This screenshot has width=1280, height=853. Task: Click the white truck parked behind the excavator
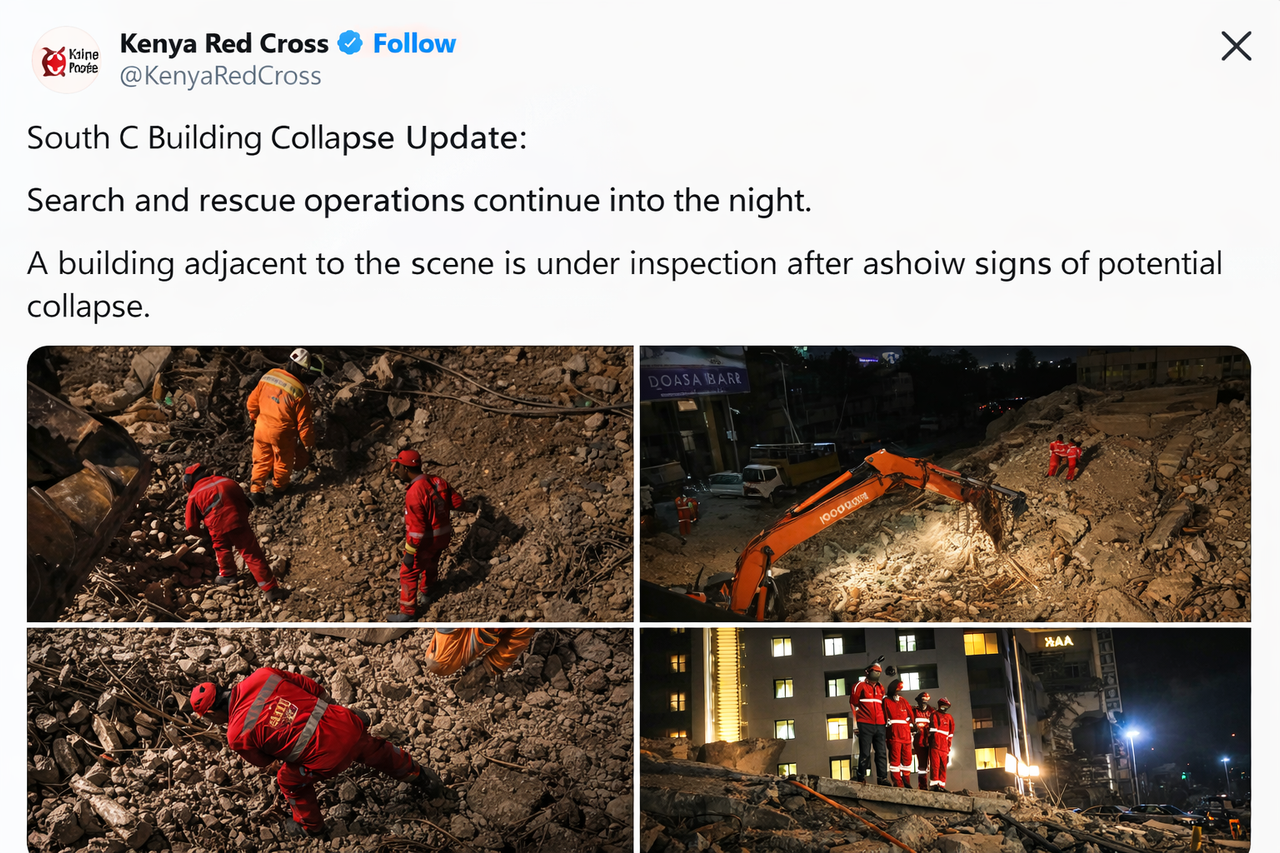765,482
